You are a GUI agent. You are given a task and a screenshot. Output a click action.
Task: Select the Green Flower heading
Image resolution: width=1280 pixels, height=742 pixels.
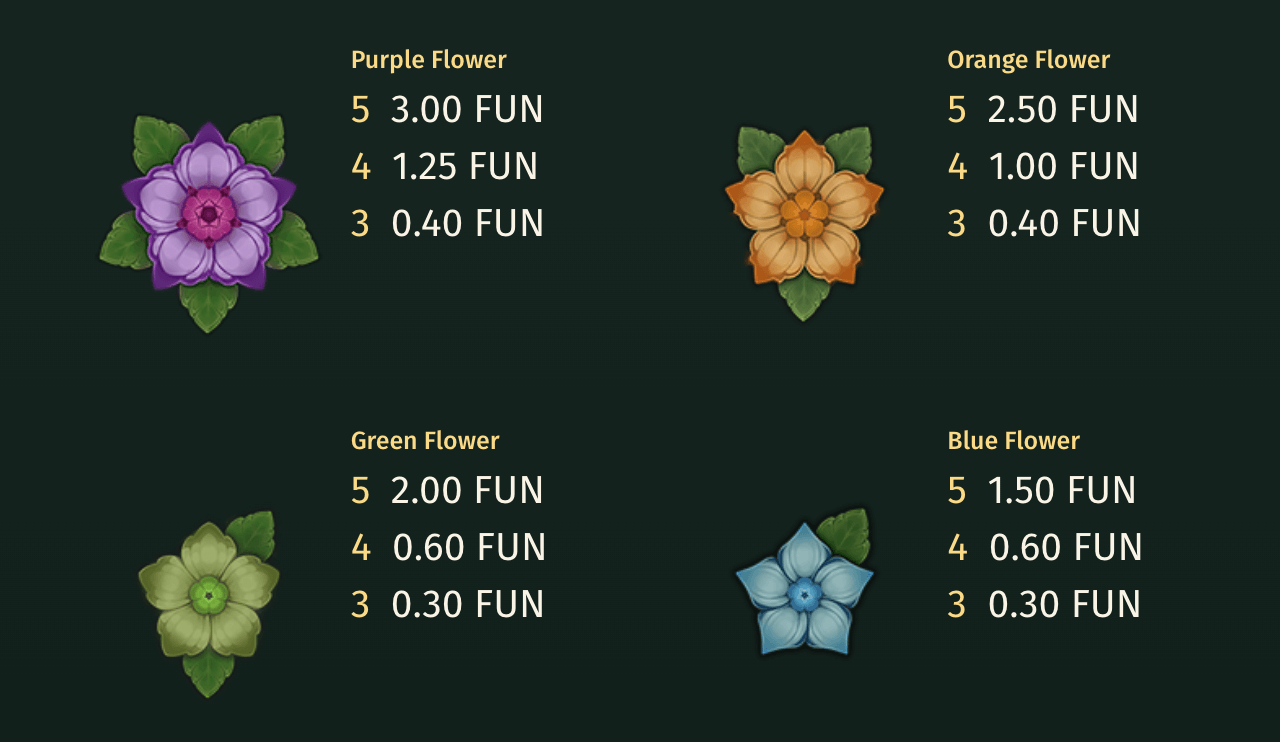pyautogui.click(x=425, y=441)
